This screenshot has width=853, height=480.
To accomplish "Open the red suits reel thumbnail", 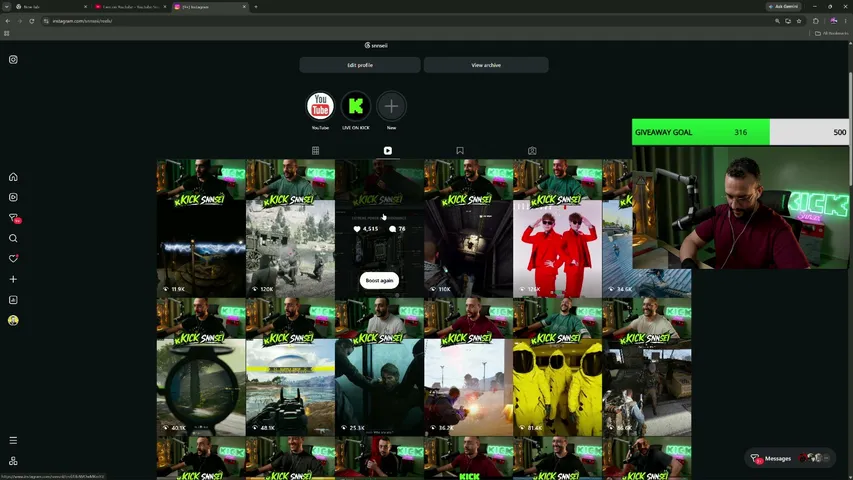I will pyautogui.click(x=558, y=228).
